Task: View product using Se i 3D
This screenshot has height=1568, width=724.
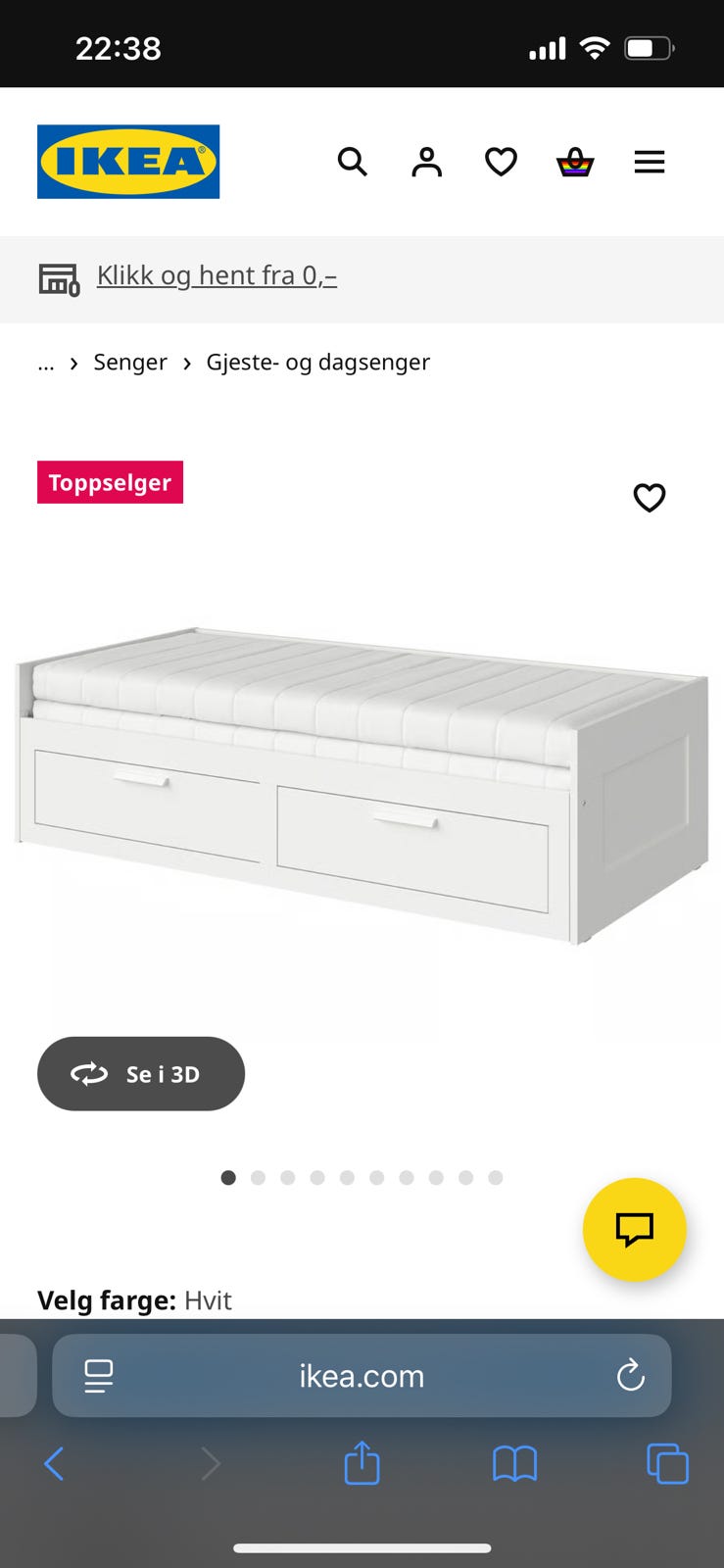Action: [141, 1074]
